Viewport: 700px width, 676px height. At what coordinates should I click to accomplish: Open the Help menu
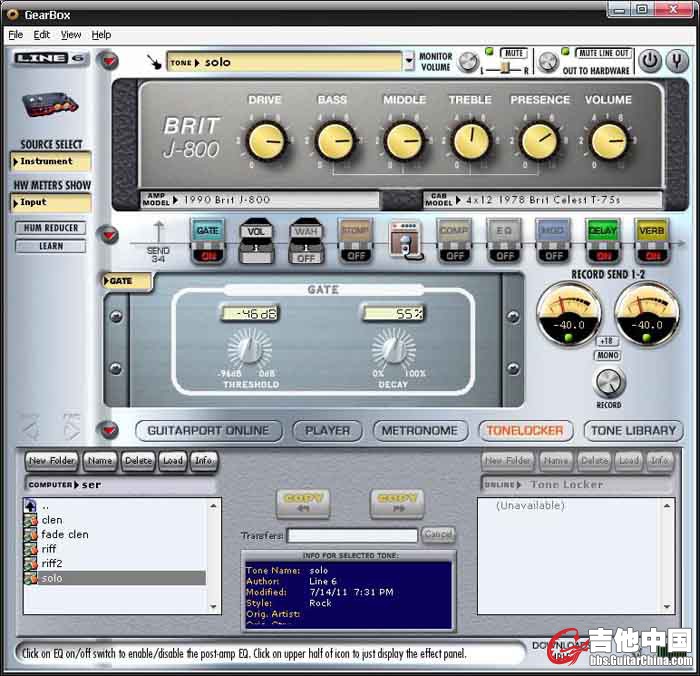pos(101,35)
